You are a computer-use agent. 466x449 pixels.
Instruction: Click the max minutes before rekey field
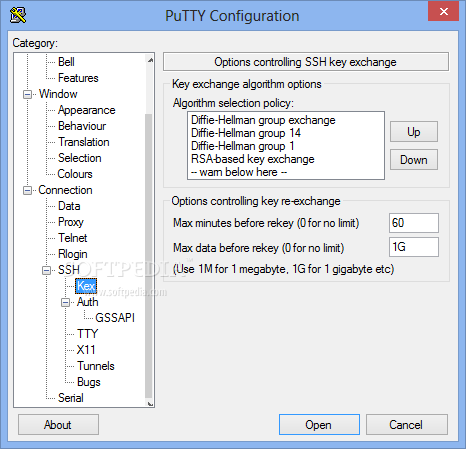(414, 223)
